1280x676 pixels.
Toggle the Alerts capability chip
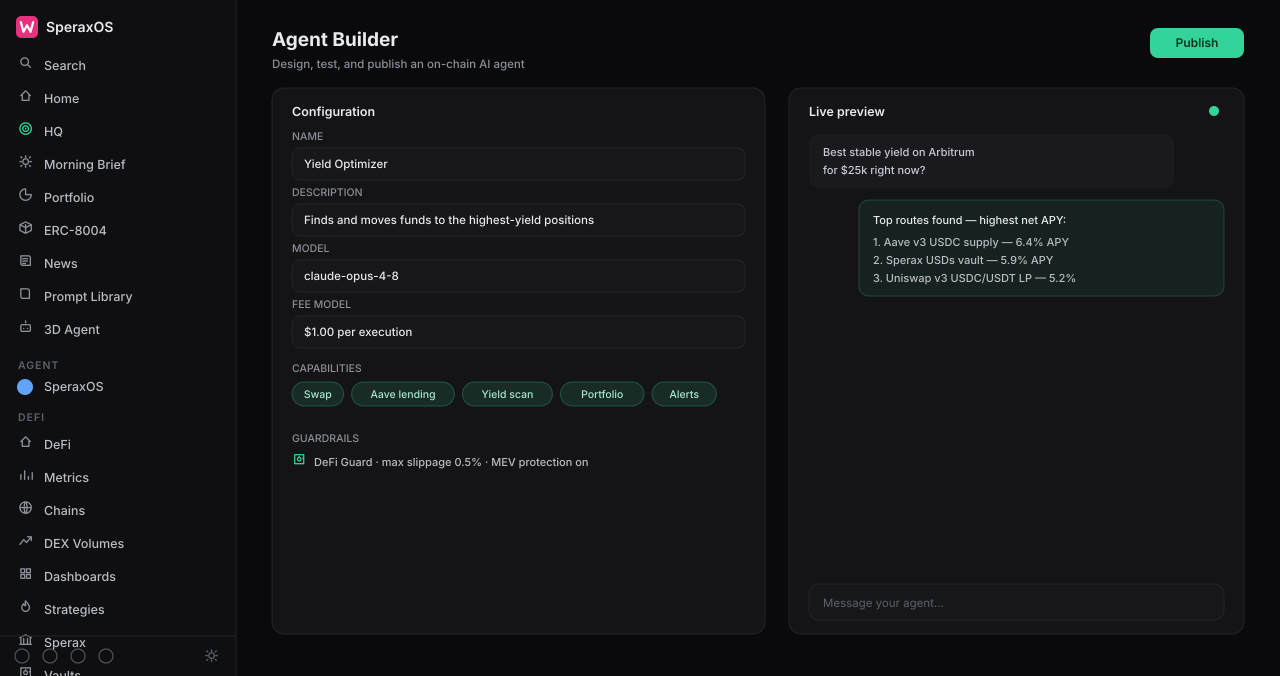(684, 394)
